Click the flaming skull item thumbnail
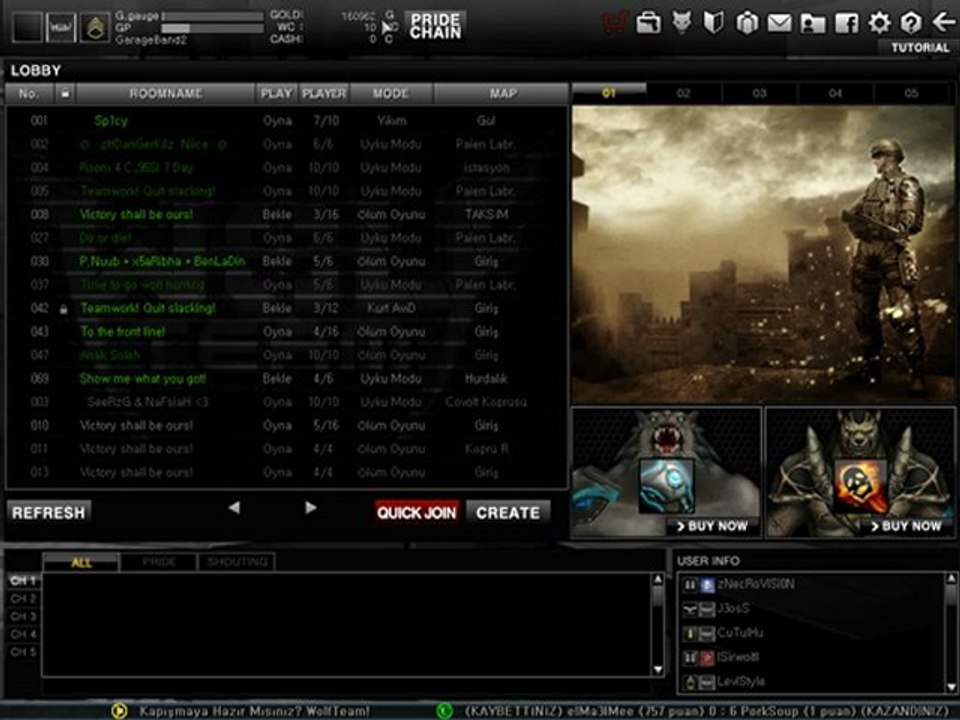The height and width of the screenshot is (720, 960). [x=861, y=486]
